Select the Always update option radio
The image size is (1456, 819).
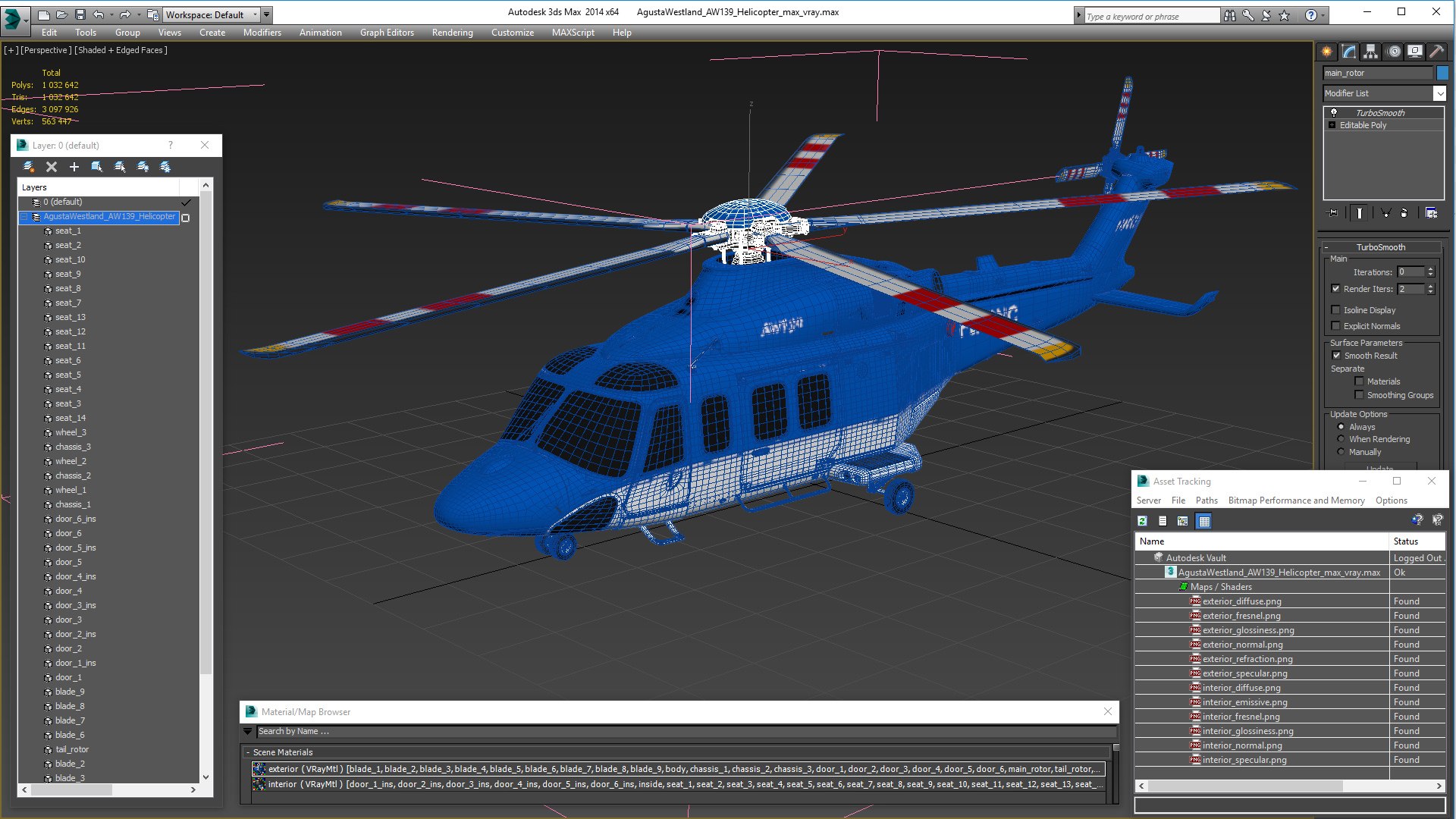[x=1341, y=427]
